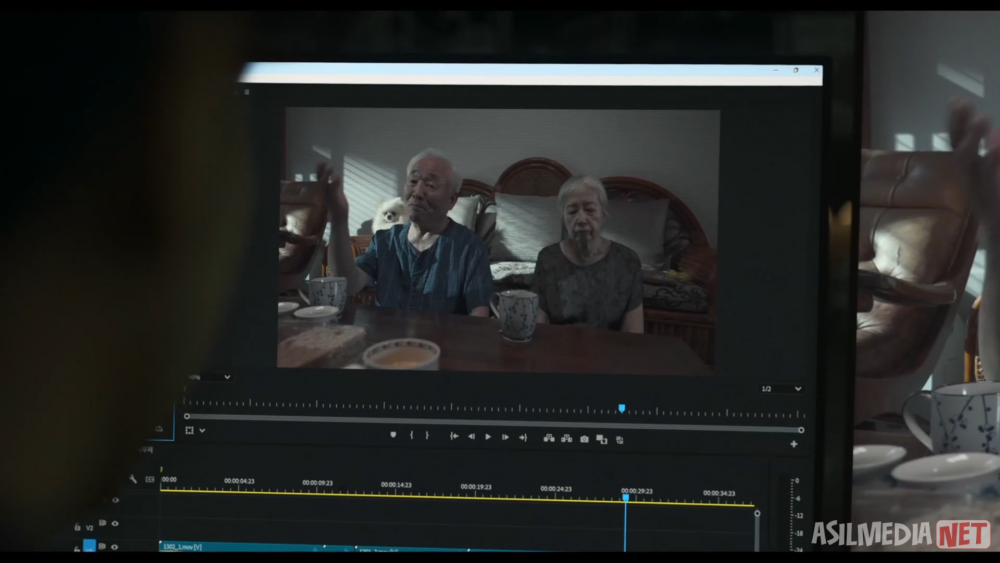Step forward one frame
This screenshot has height=563, width=1000.
505,436
